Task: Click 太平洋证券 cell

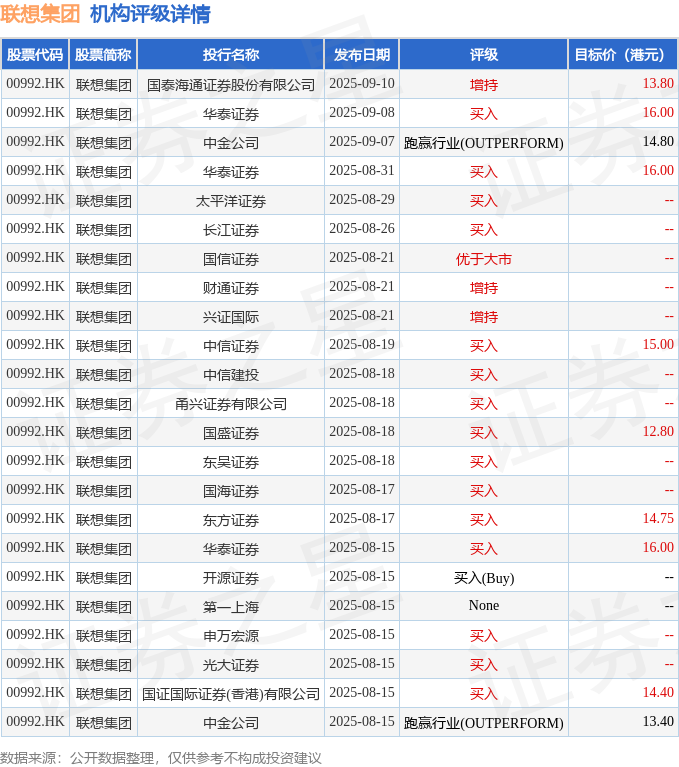Action: 231,201
